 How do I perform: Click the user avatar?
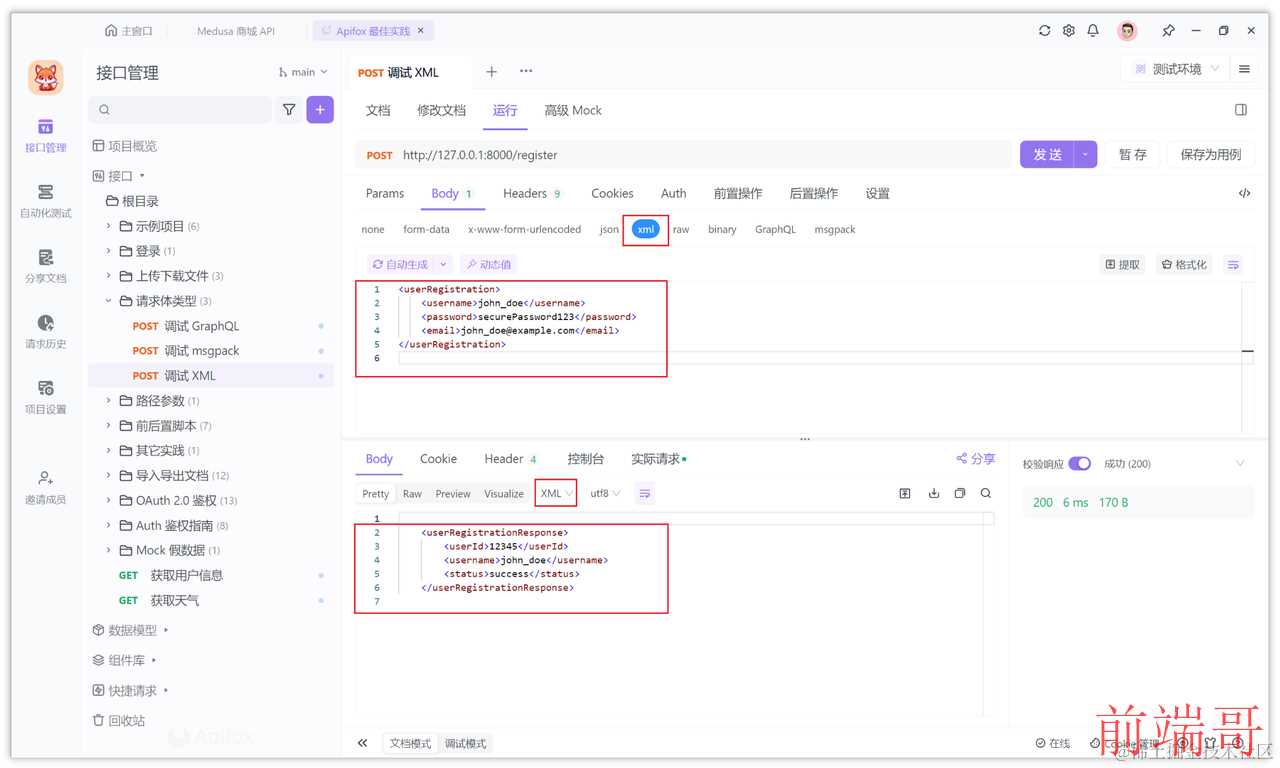[1128, 31]
